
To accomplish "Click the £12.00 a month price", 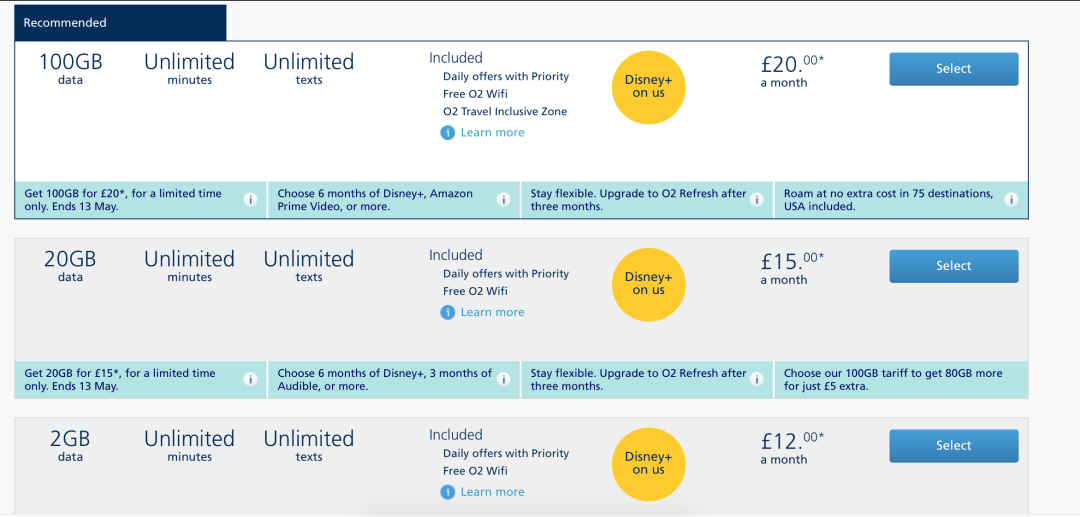I will (792, 447).
